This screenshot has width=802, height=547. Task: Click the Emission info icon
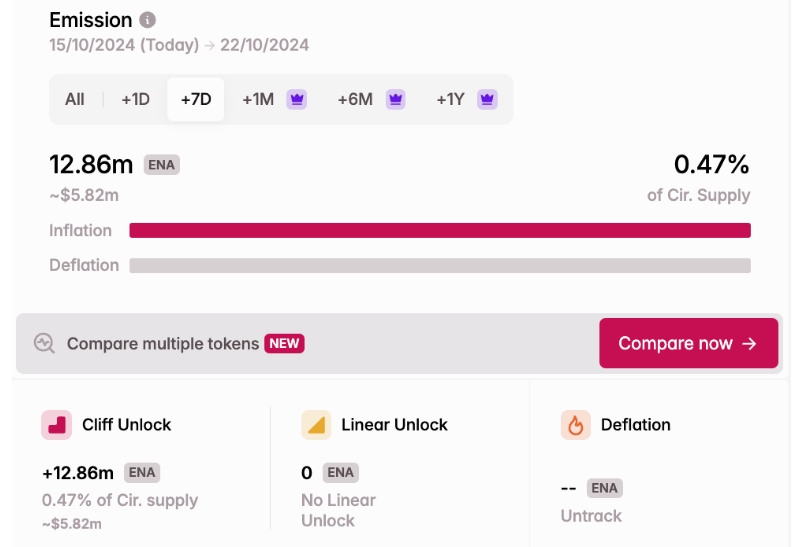coord(147,20)
